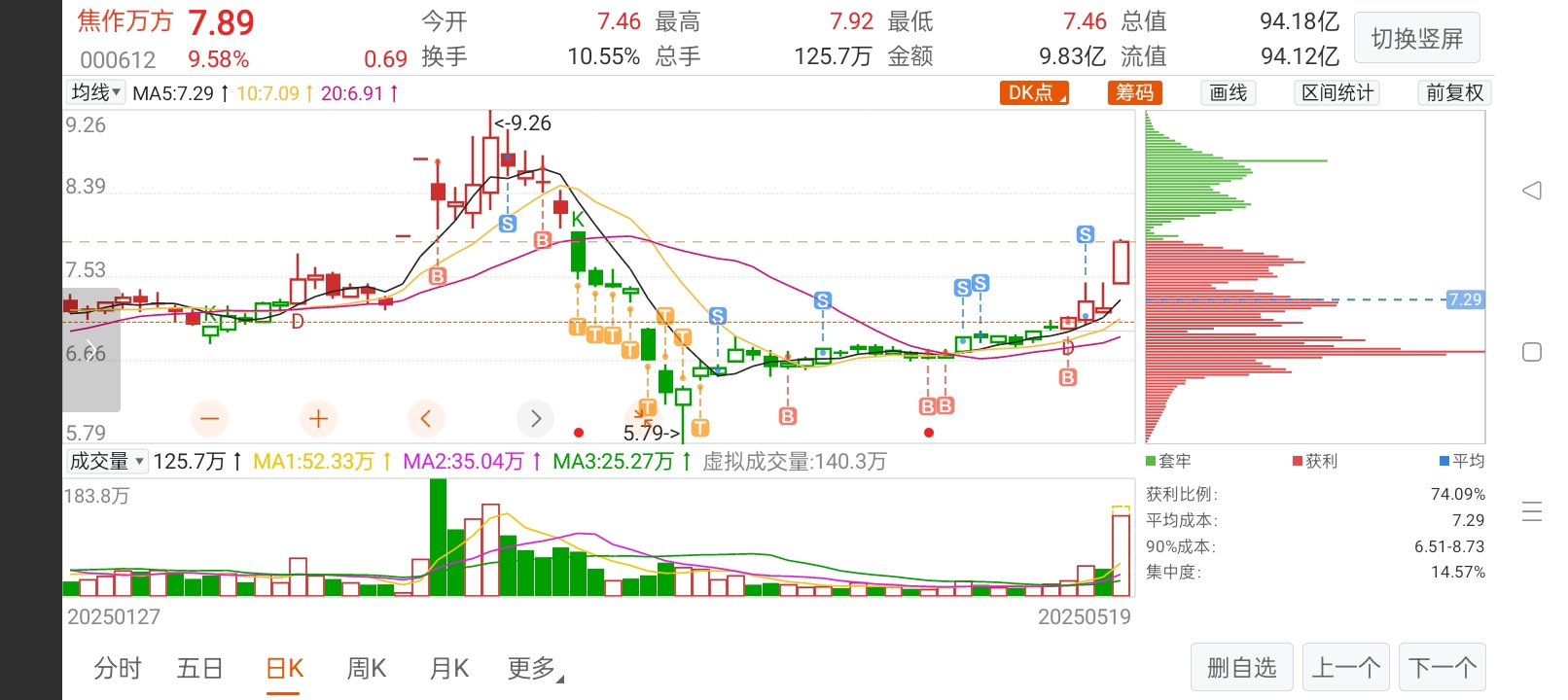Viewport: 1568px width, 700px height.
Task: Click the S marker above latest candle
Action: (x=1086, y=234)
